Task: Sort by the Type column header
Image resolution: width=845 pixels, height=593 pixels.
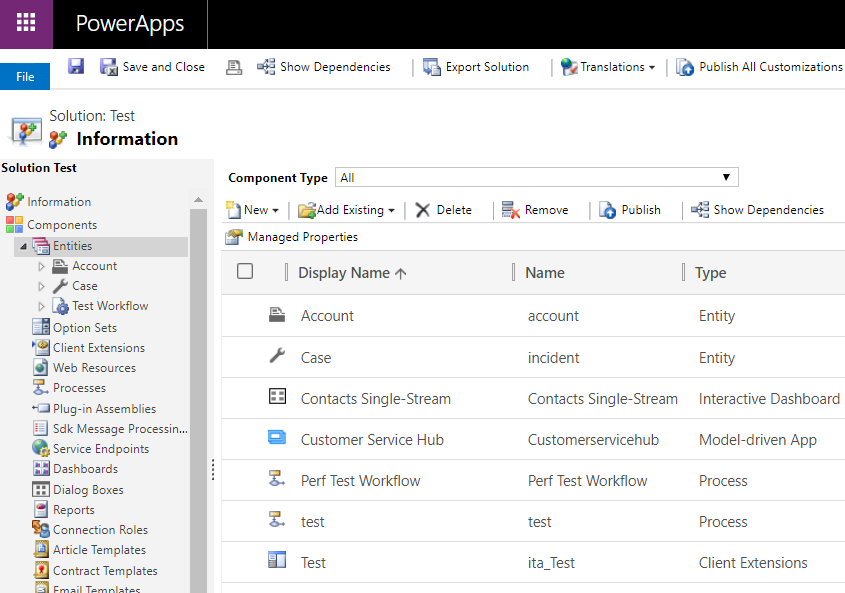Action: [710, 273]
